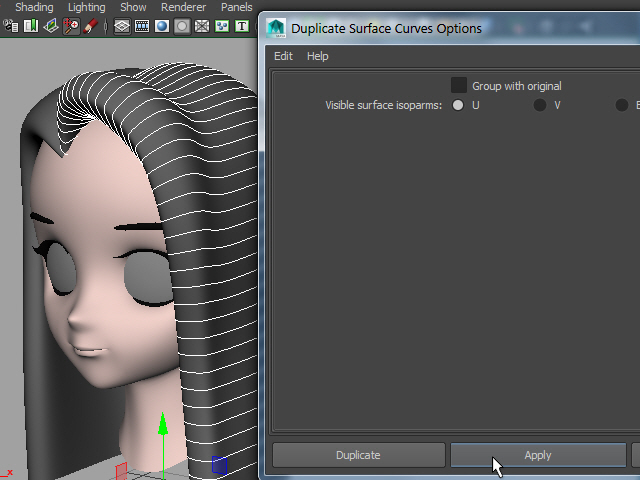Open the Help menu in options dialog
Viewport: 640px width, 480px height.
click(x=317, y=56)
